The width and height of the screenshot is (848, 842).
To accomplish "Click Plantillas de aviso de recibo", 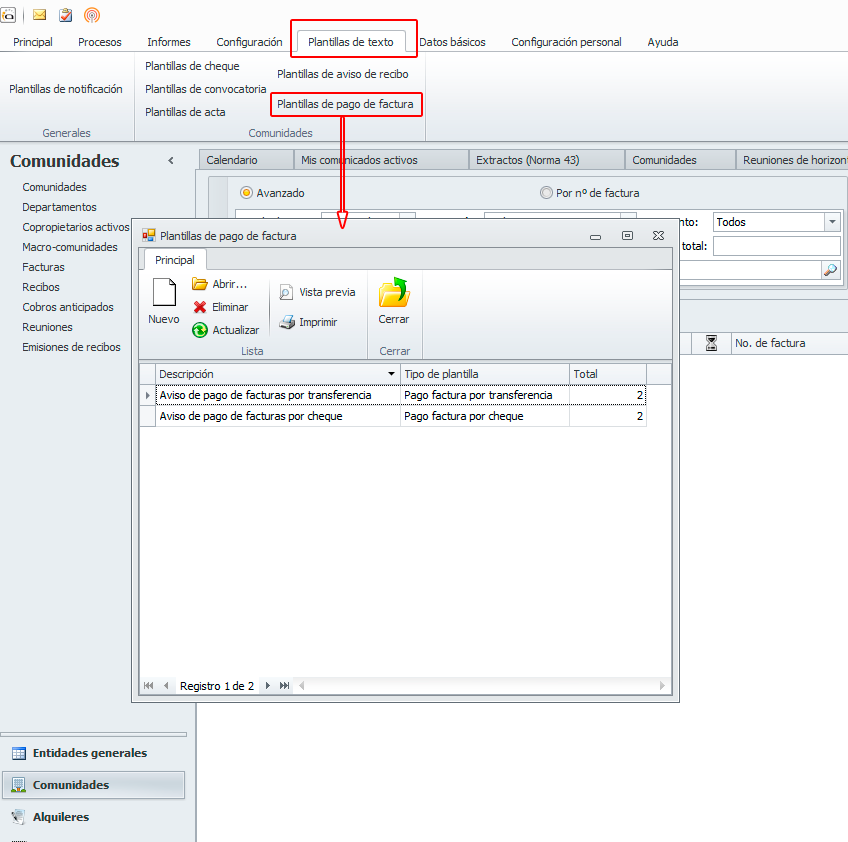I will (x=343, y=74).
